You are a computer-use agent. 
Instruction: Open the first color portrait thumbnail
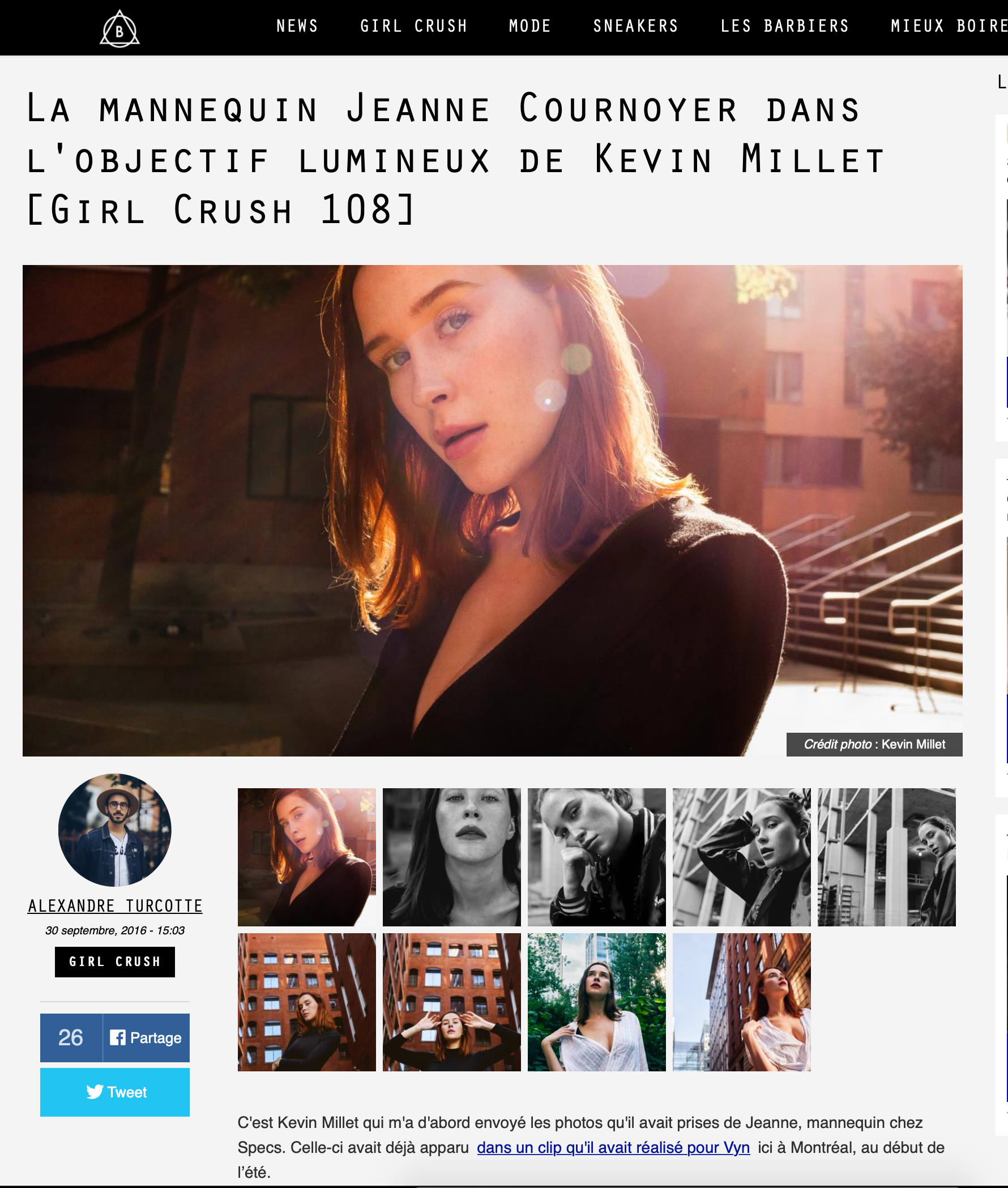point(307,857)
